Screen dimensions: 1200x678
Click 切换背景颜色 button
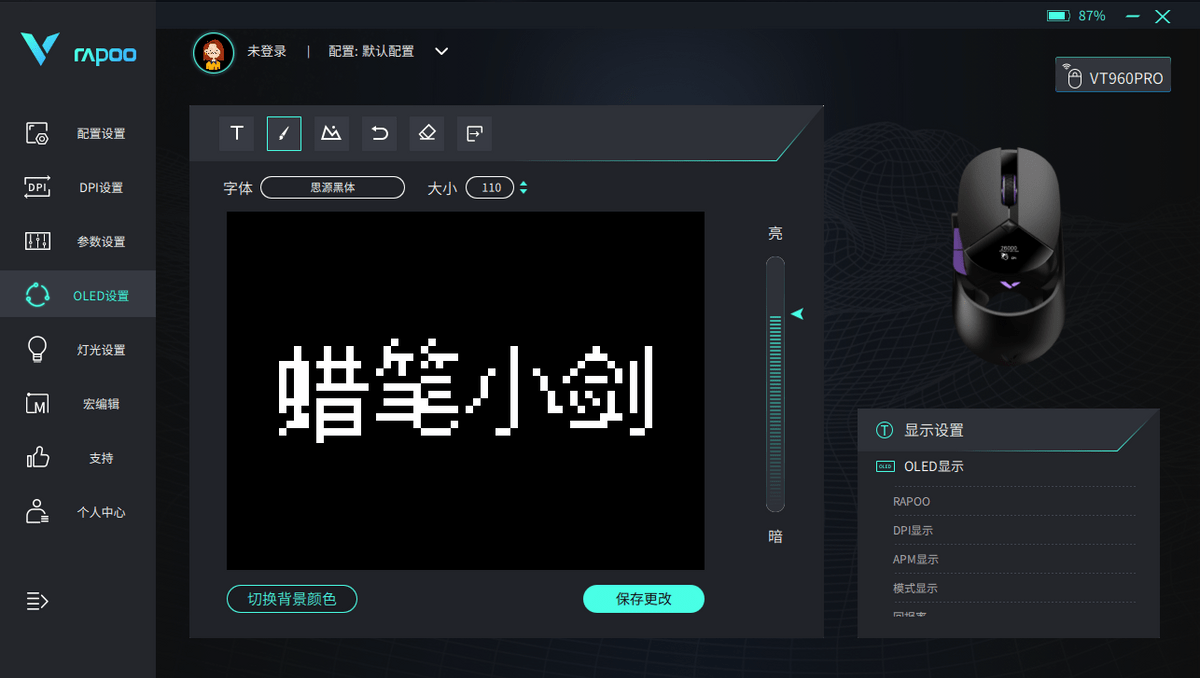pyautogui.click(x=292, y=599)
